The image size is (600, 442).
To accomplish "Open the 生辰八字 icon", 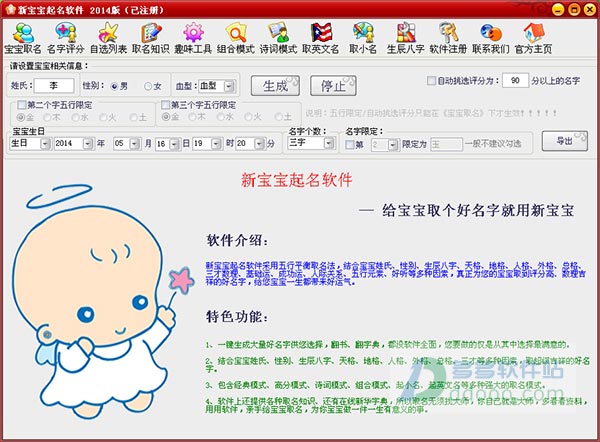I will (x=406, y=38).
